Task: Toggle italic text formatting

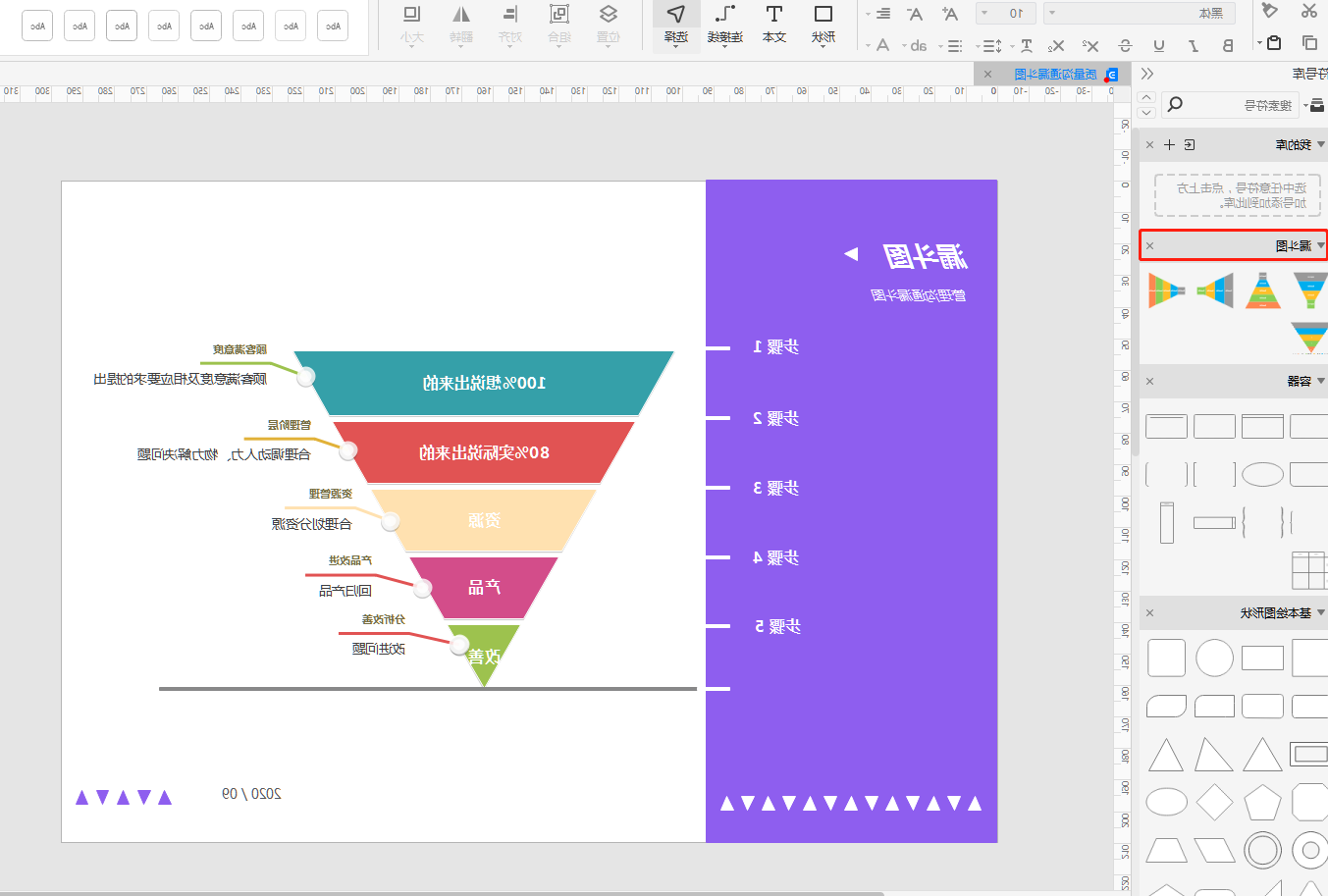Action: pos(1194,45)
